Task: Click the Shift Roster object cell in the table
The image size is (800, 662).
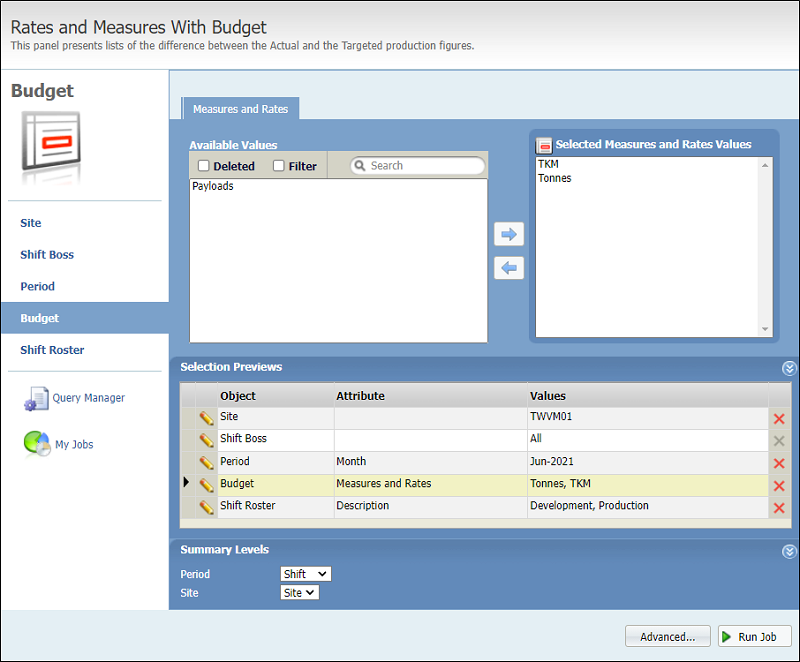Action: click(x=276, y=507)
